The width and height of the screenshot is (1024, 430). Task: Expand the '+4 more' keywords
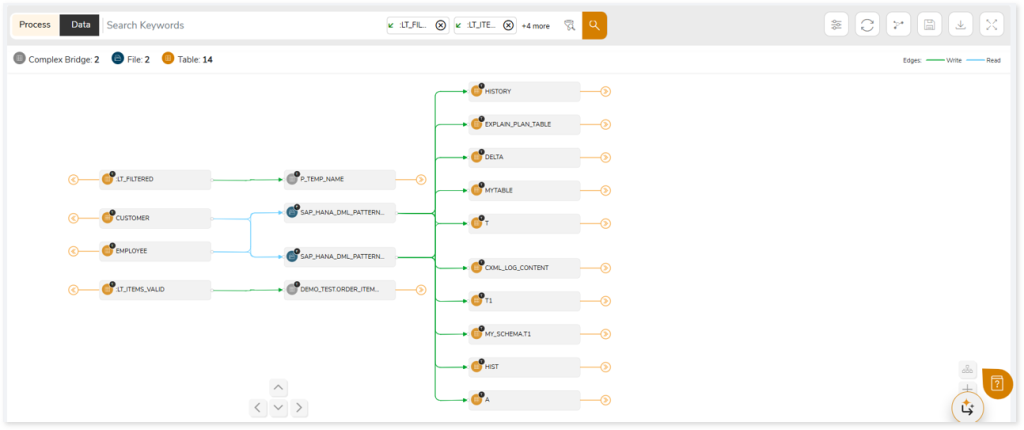pos(535,25)
